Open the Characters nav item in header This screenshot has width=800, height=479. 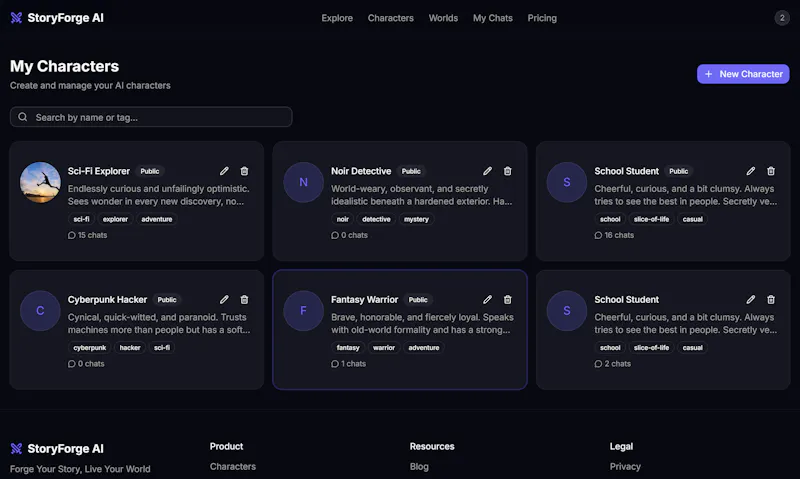coord(391,18)
